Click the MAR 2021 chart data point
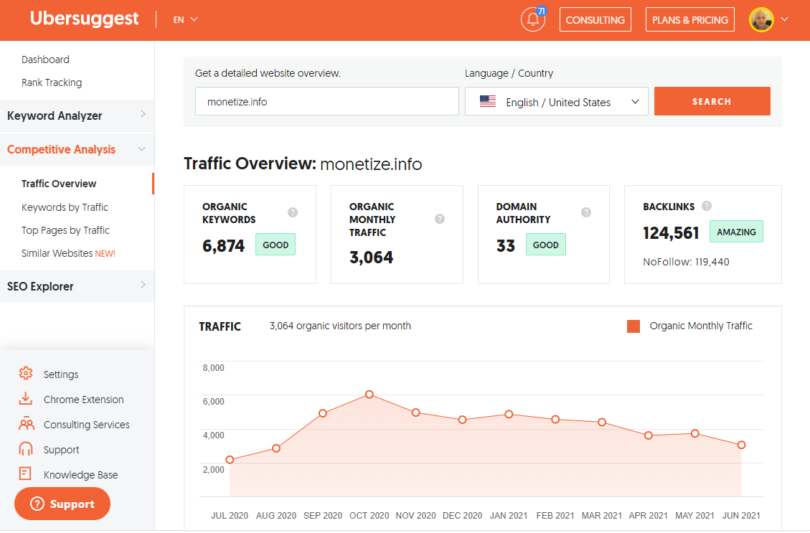 tap(602, 422)
